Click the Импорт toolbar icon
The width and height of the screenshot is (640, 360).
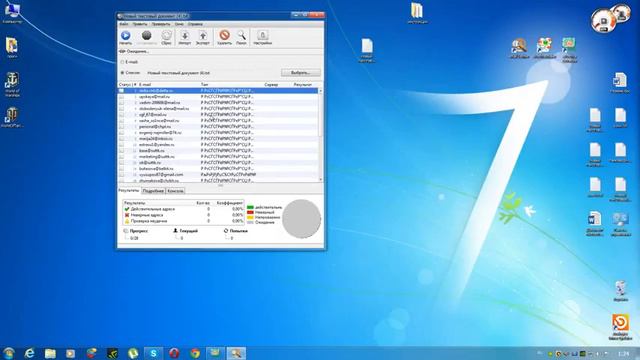(184, 37)
